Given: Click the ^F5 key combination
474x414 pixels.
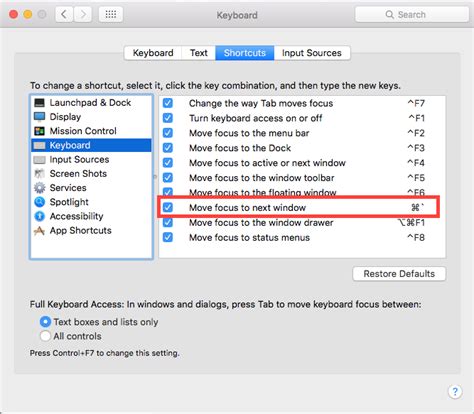Looking at the screenshot, I should click(416, 178).
